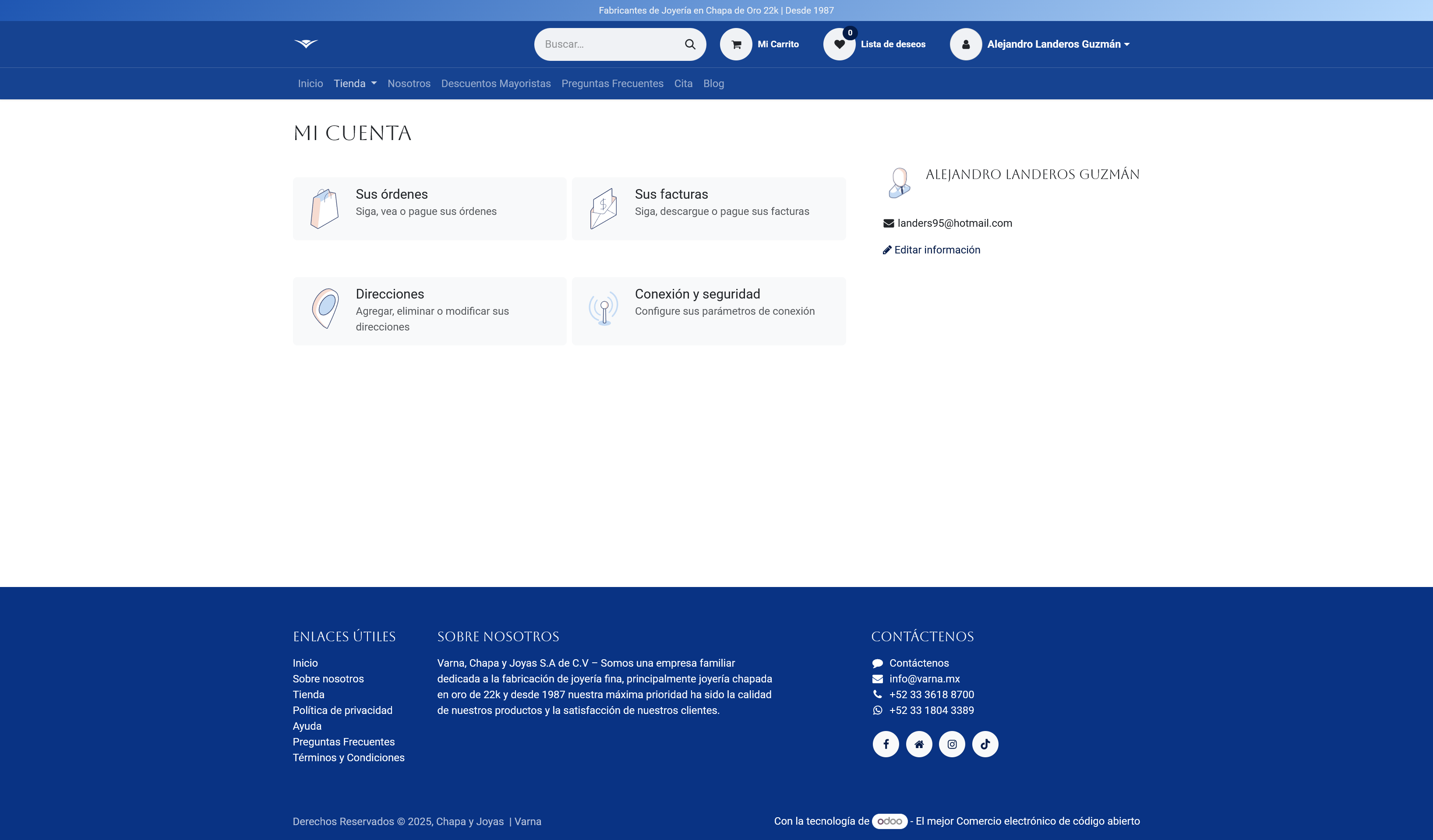
Task: Open Términos y Condiciones link
Action: click(x=349, y=758)
